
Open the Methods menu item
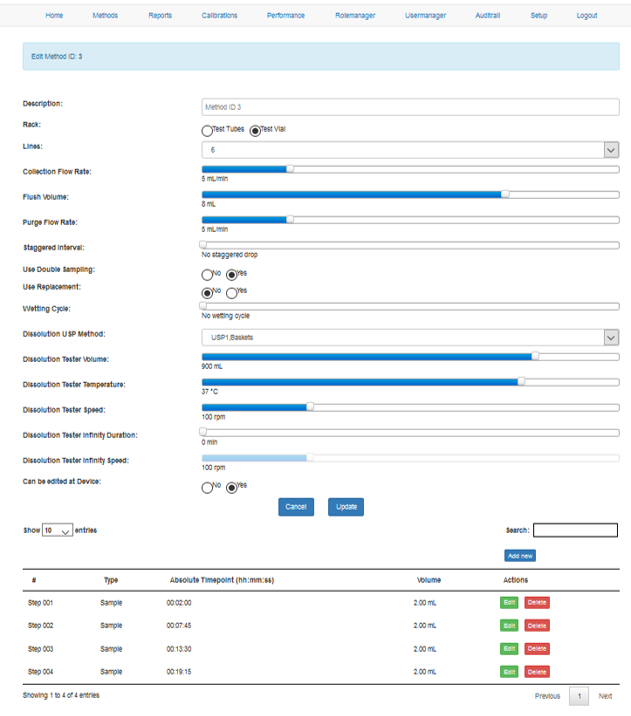(105, 16)
